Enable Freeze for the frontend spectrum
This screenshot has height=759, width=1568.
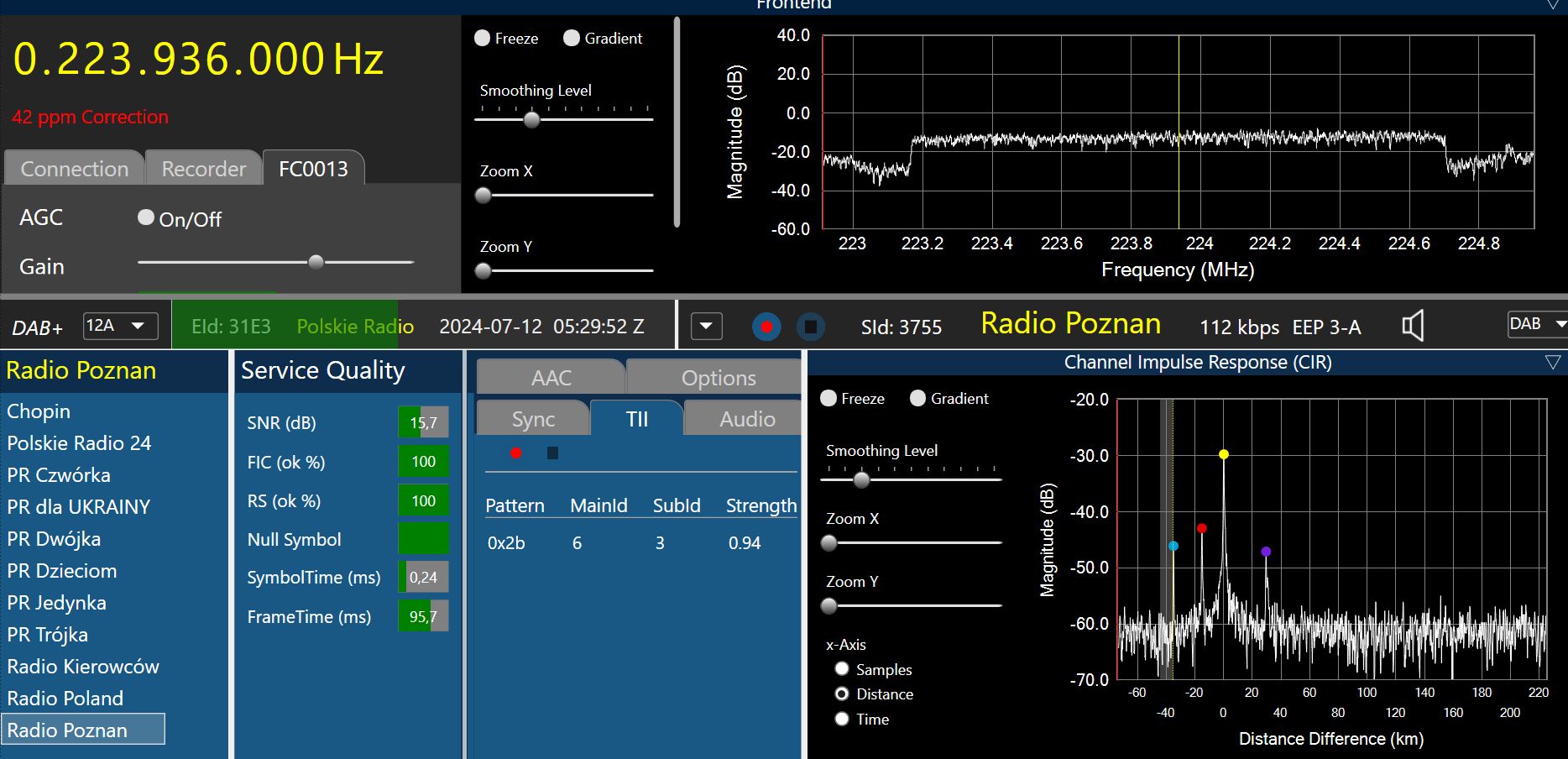point(483,39)
